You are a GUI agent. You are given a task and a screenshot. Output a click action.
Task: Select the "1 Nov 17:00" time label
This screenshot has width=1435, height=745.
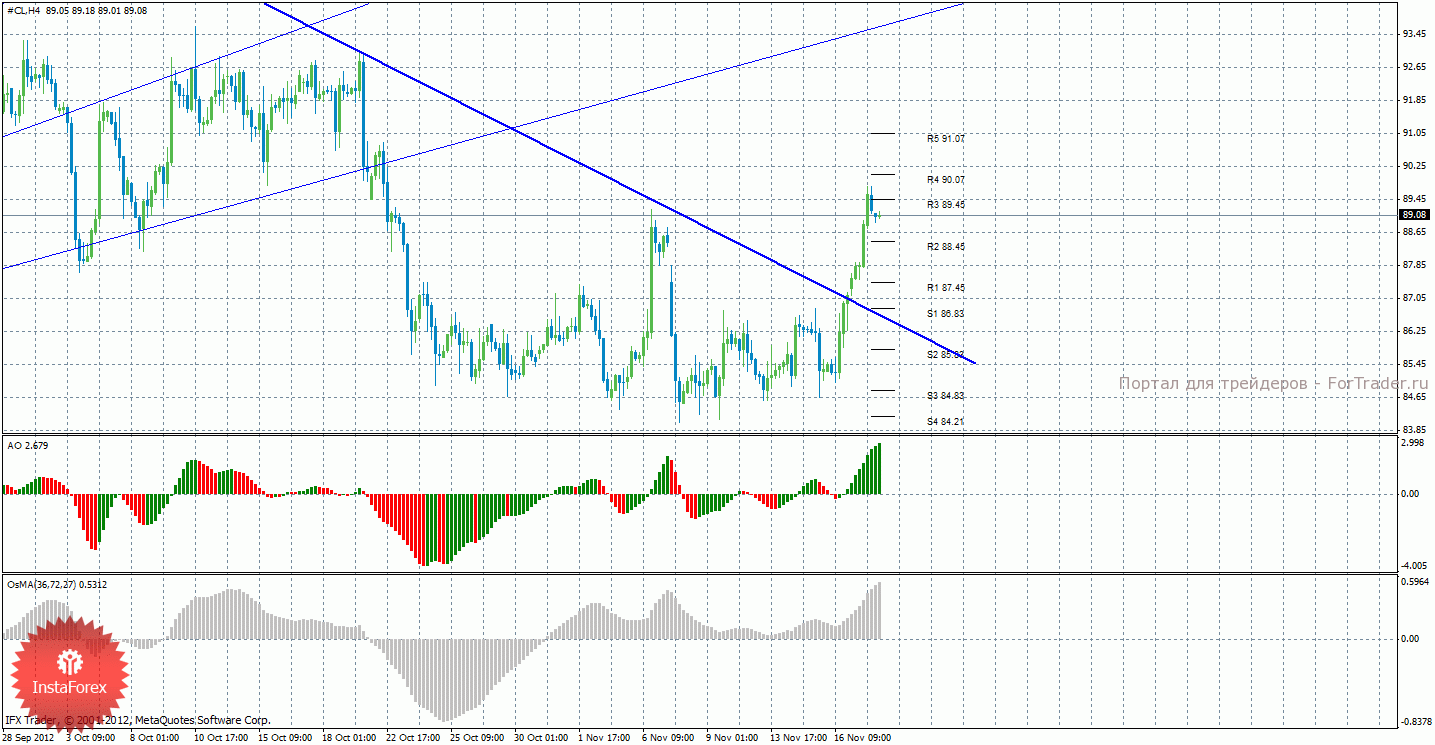click(x=606, y=738)
